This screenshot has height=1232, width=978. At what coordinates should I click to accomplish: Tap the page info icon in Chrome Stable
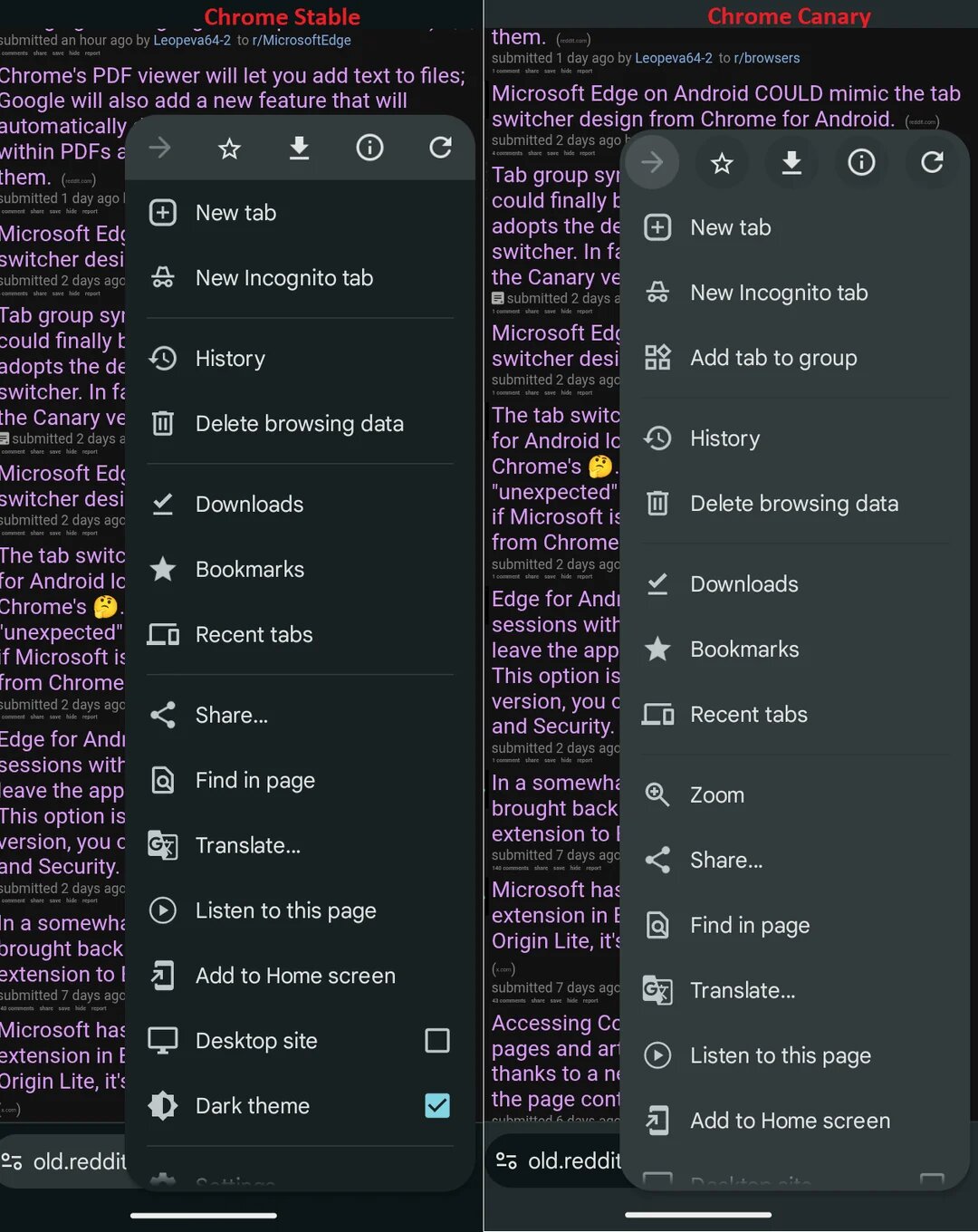(369, 148)
